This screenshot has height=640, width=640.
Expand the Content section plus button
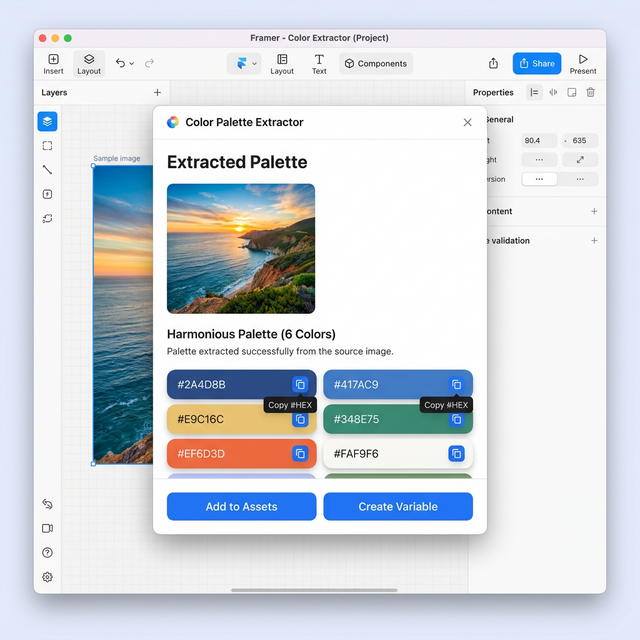[x=594, y=212]
